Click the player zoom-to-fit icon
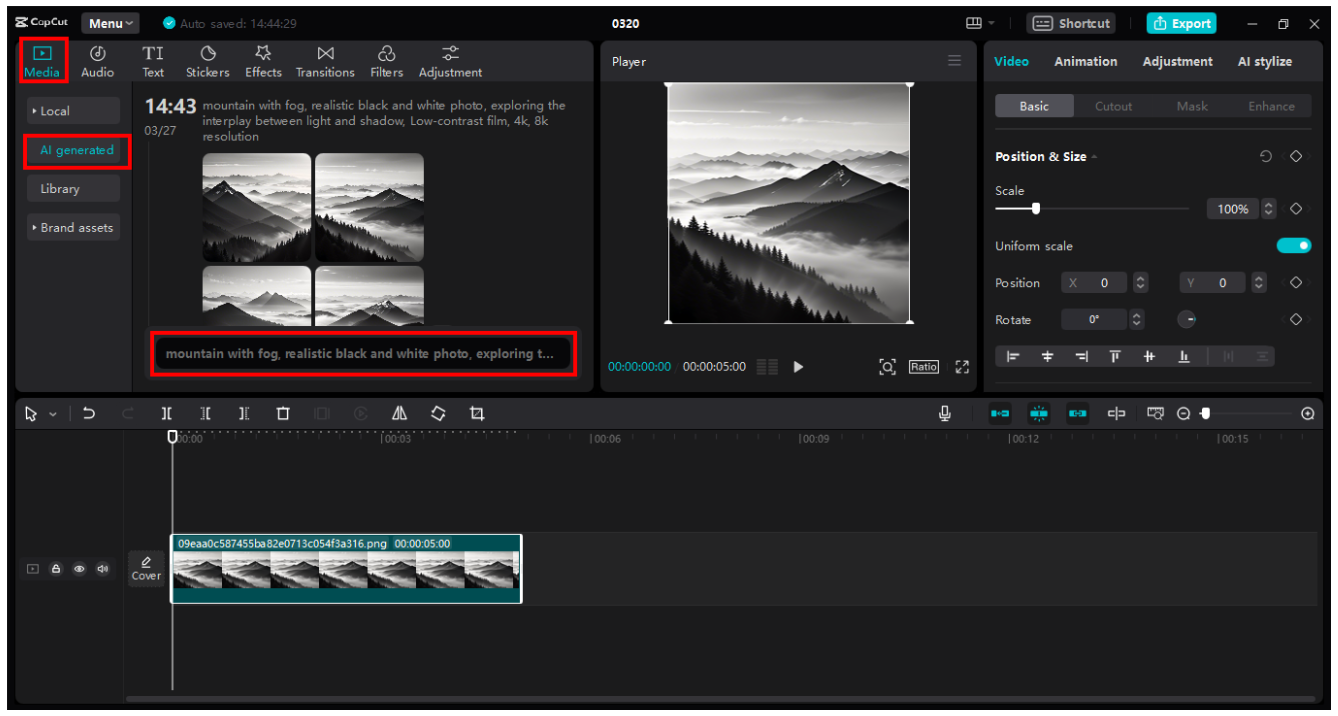The width and height of the screenshot is (1338, 716). (x=887, y=367)
